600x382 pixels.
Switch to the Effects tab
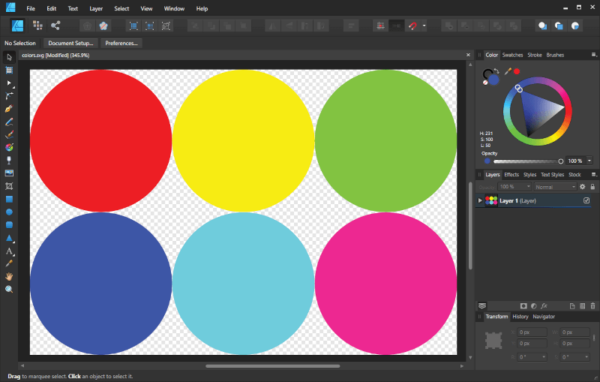pyautogui.click(x=511, y=175)
